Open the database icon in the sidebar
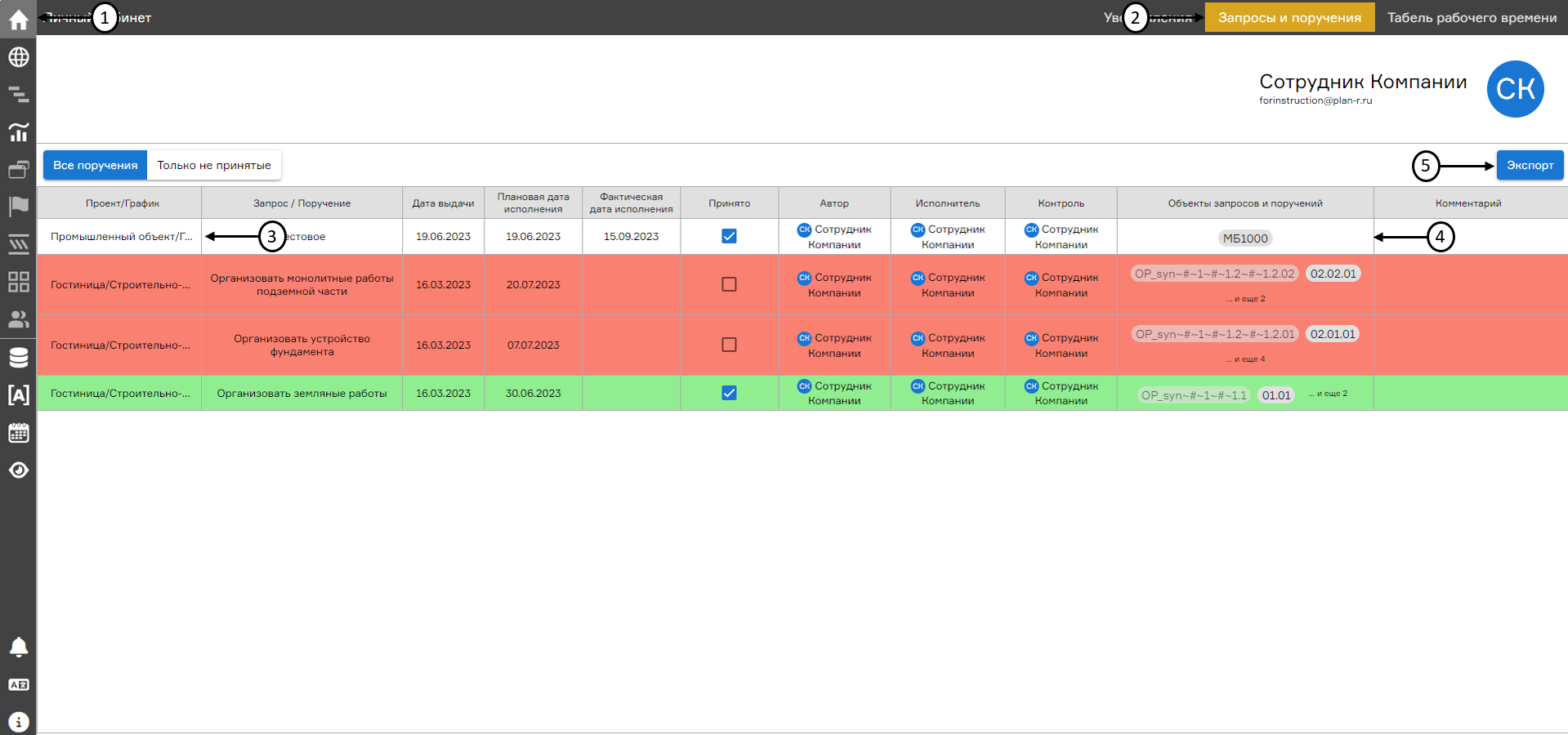This screenshot has width=1568, height=735. (18, 357)
